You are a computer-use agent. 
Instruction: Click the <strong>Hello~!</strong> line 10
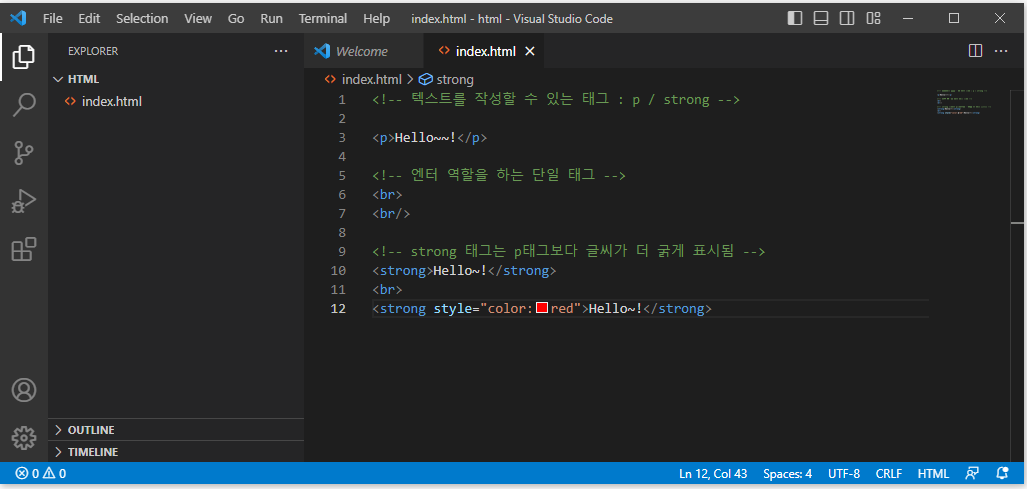coord(464,270)
